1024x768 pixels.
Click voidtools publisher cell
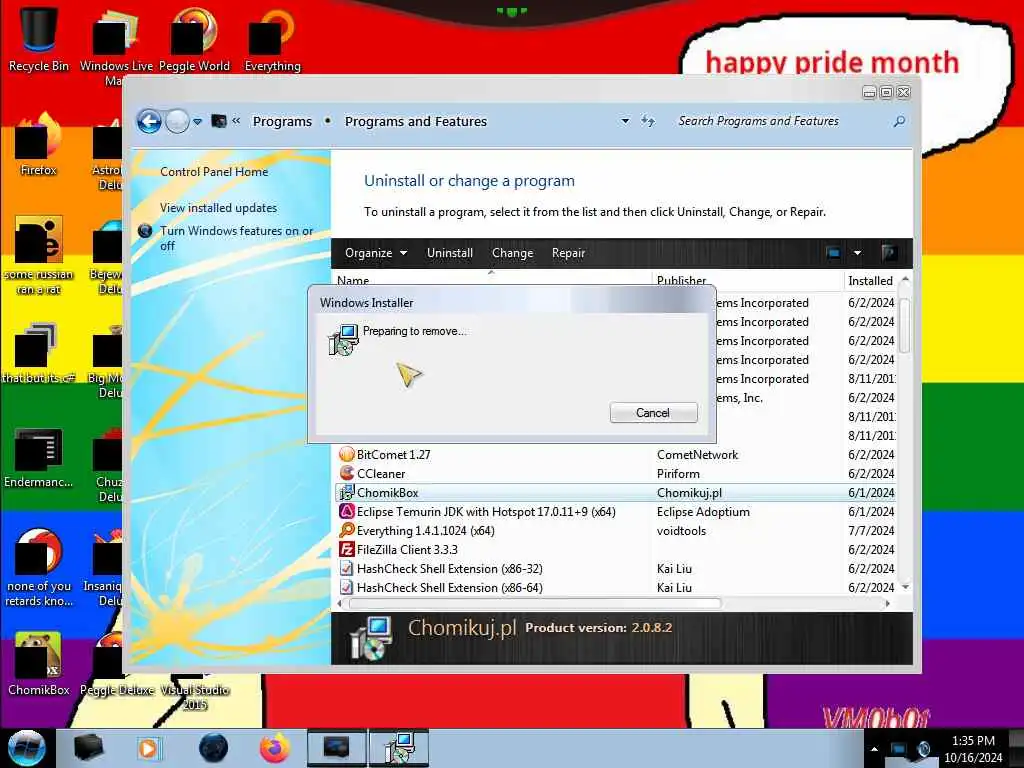pyautogui.click(x=681, y=530)
